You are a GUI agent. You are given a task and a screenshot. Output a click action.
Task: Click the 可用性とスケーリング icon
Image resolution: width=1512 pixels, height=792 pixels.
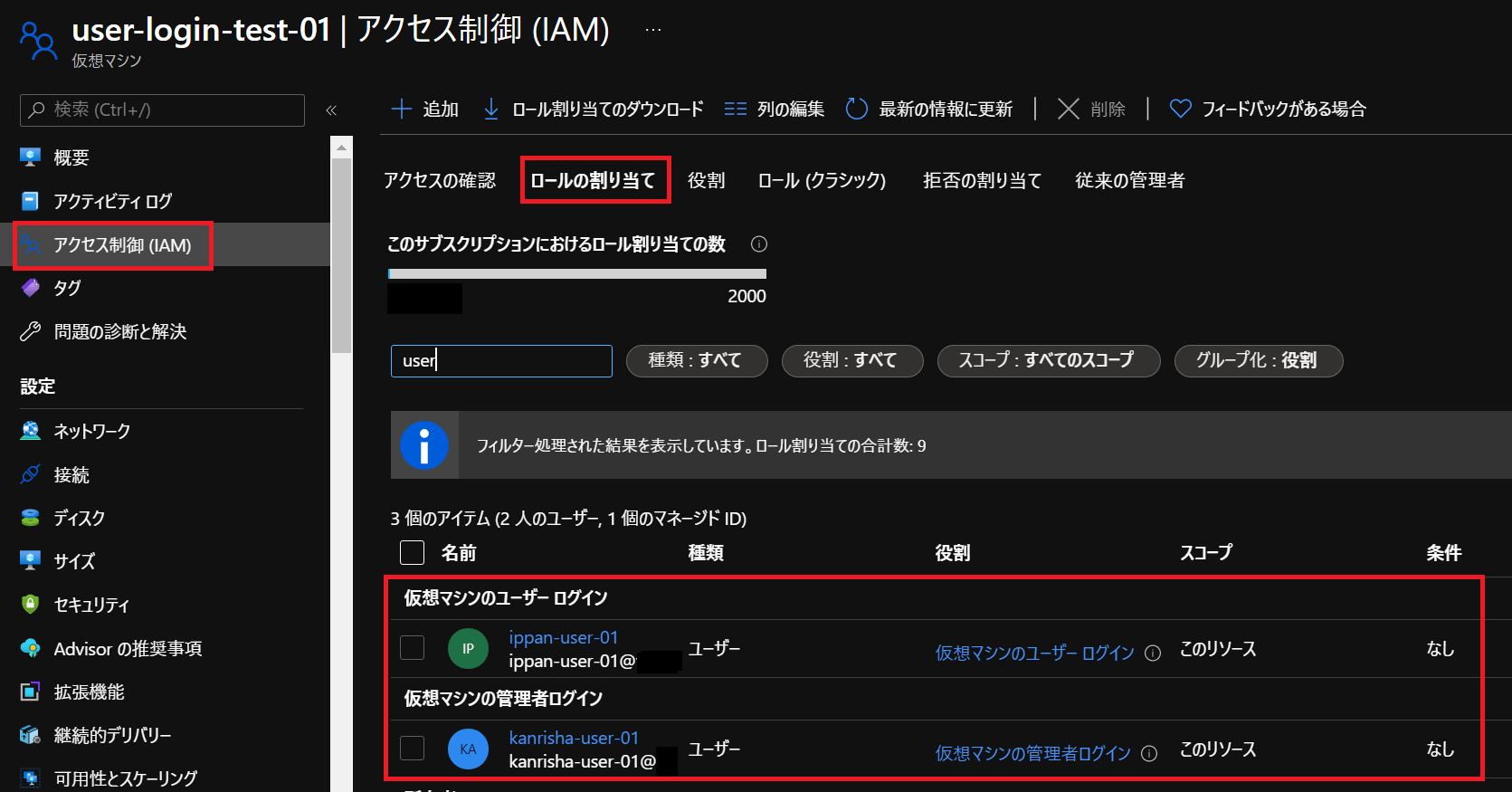point(30,778)
